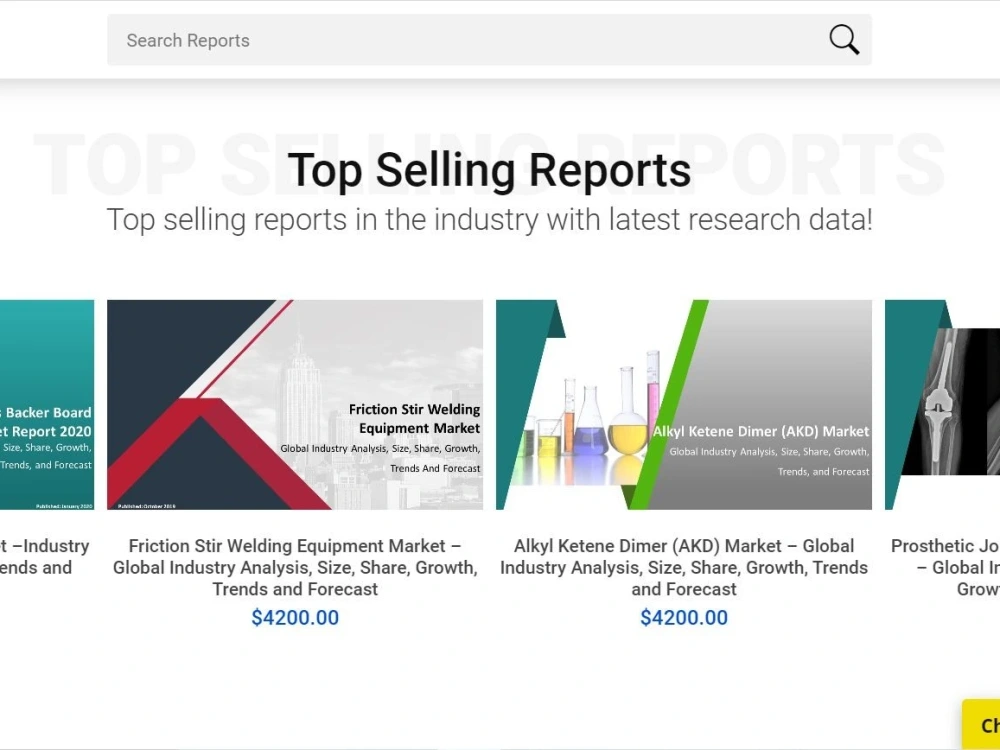1000x750 pixels.
Task: Click the $4200.00 price under Alkyl Ketene Dimer
Action: point(684,617)
